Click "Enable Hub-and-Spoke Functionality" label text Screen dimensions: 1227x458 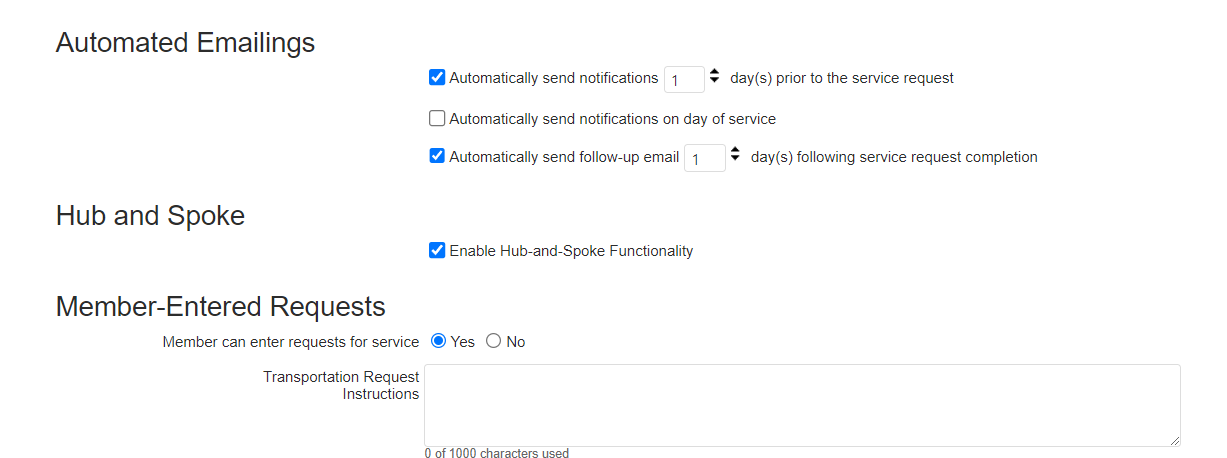point(571,251)
